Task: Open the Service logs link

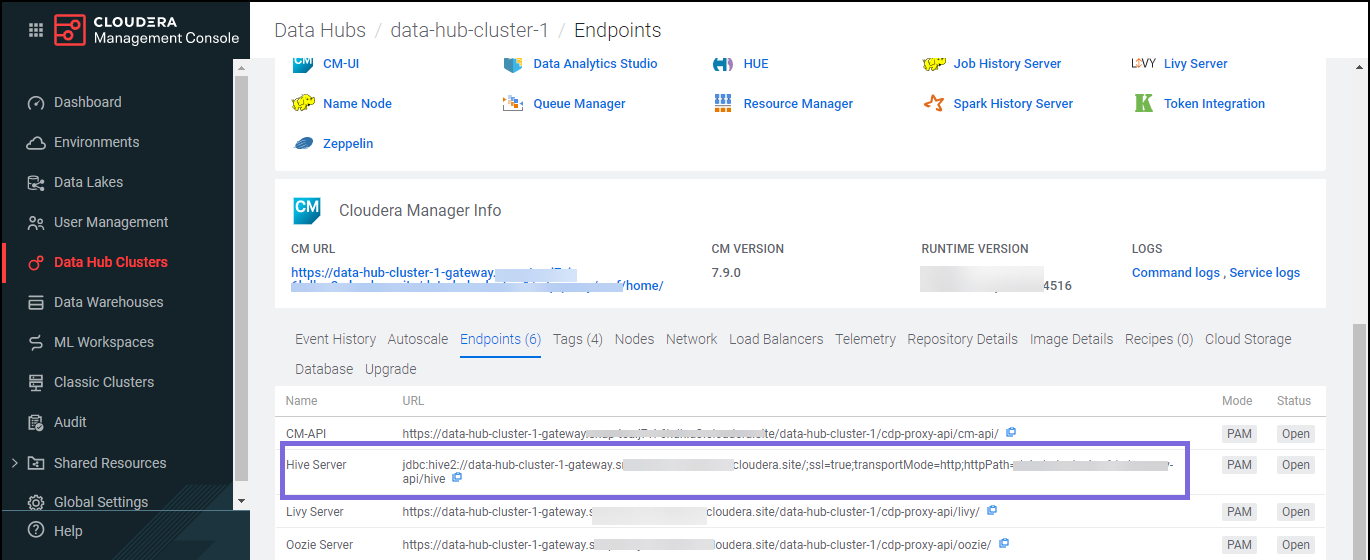Action: tap(1264, 272)
